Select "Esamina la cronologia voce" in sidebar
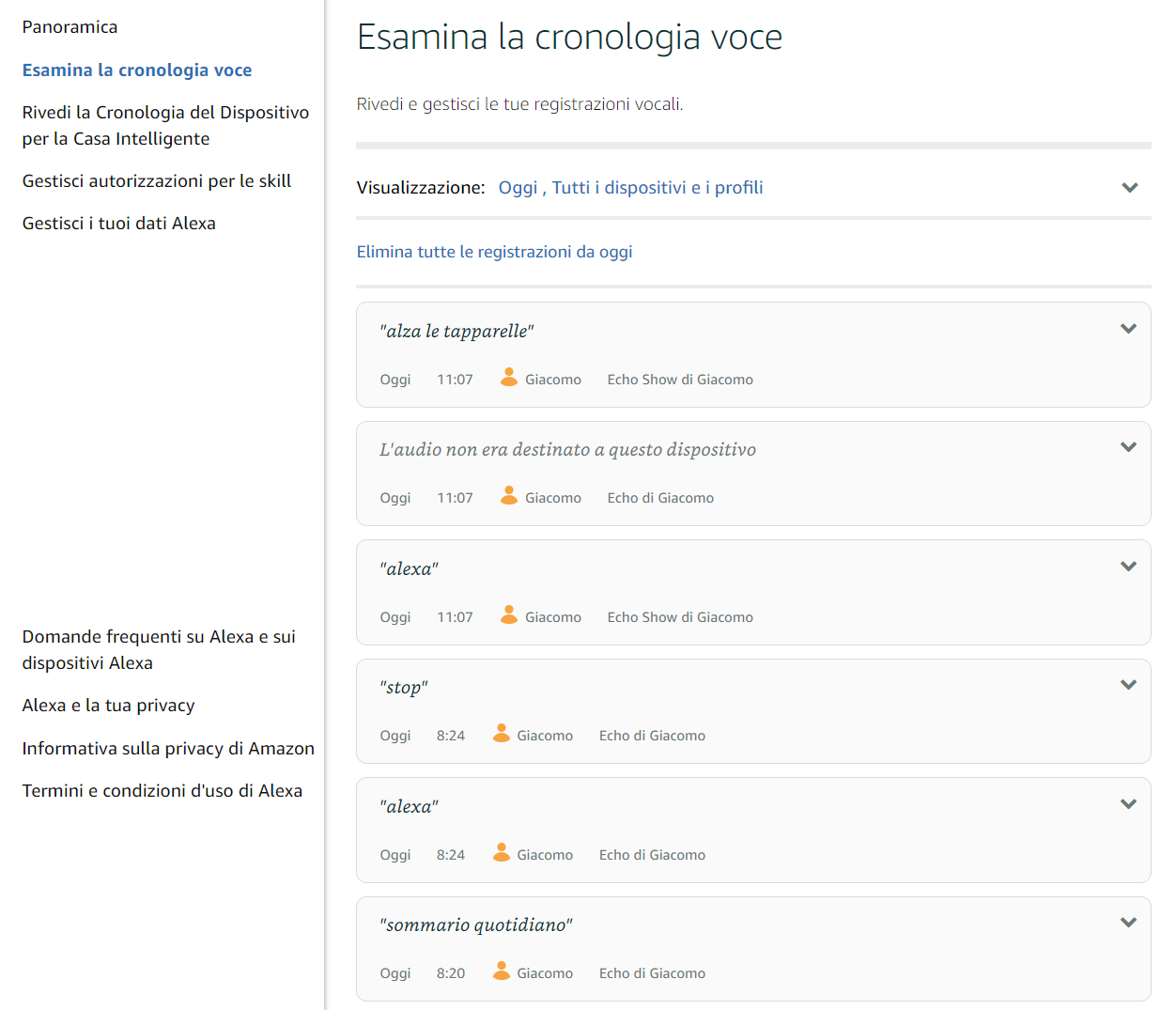This screenshot has width=1176, height=1010. 137,70
